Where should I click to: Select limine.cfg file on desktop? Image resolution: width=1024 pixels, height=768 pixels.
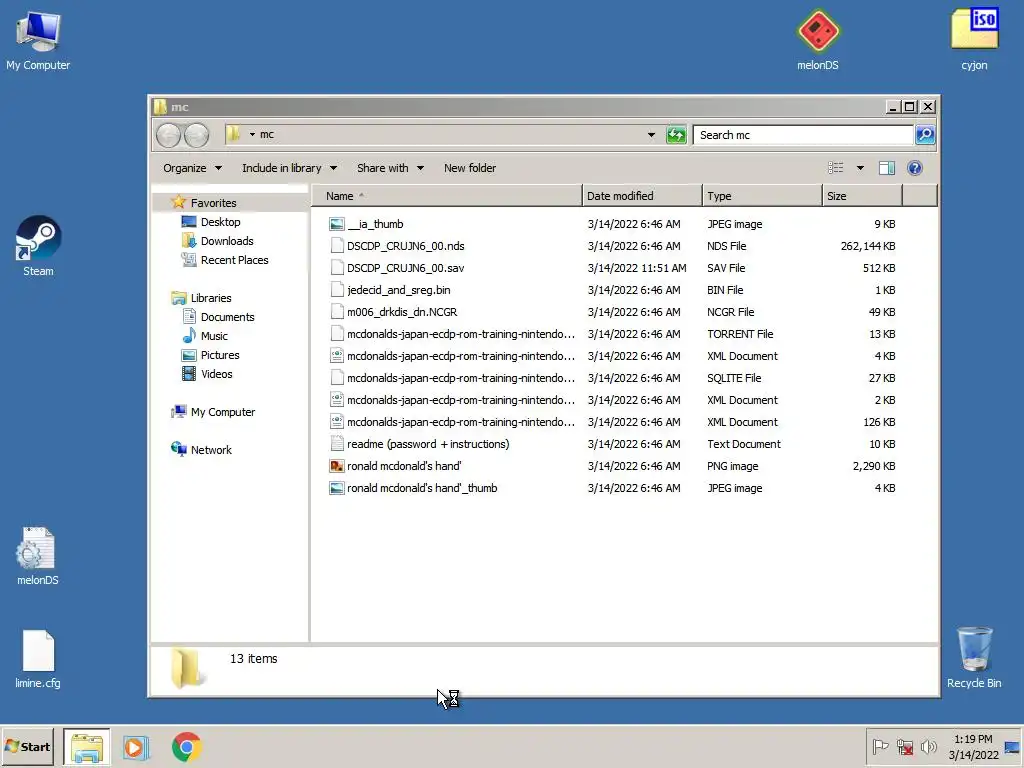pyautogui.click(x=38, y=659)
